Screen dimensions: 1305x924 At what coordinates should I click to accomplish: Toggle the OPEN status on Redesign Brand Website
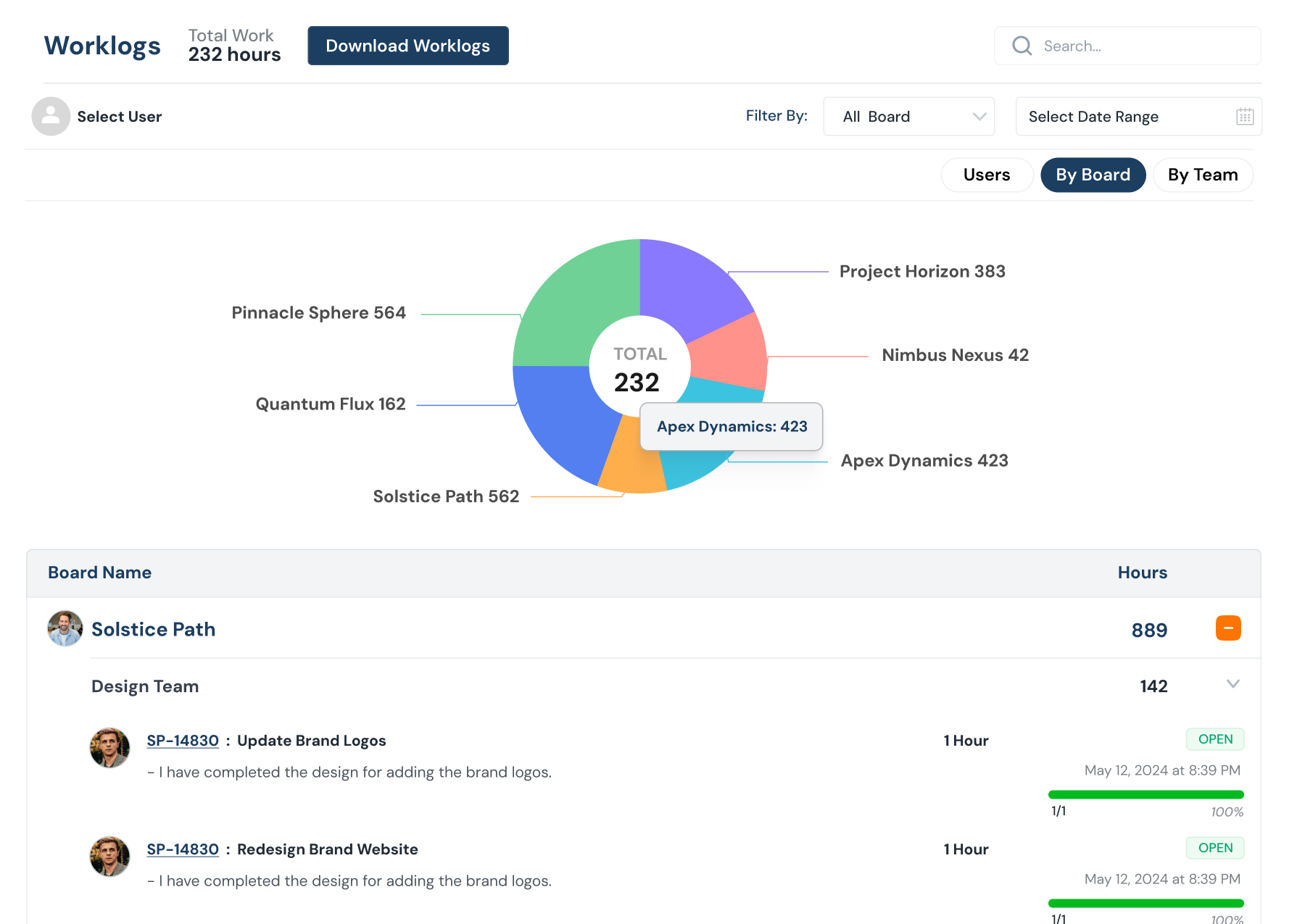pos(1214,847)
